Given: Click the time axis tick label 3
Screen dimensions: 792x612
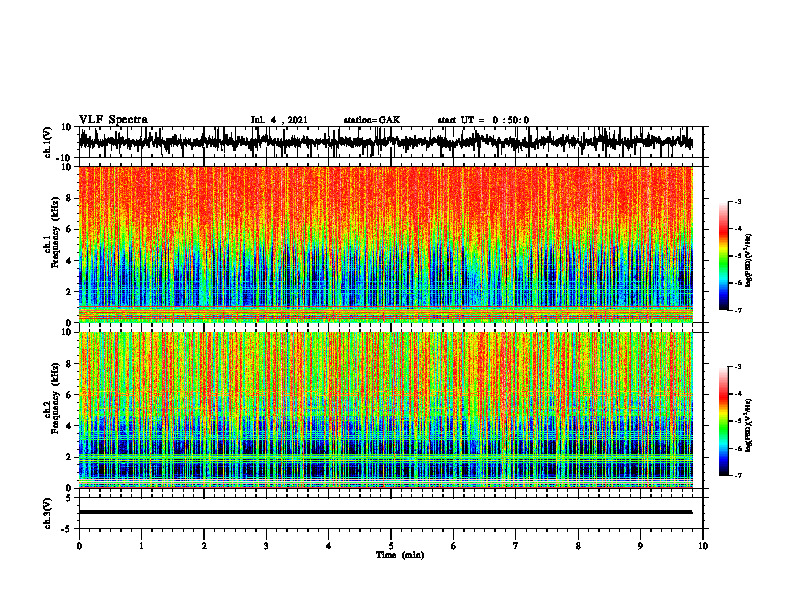Looking at the screenshot, I should [266, 546].
